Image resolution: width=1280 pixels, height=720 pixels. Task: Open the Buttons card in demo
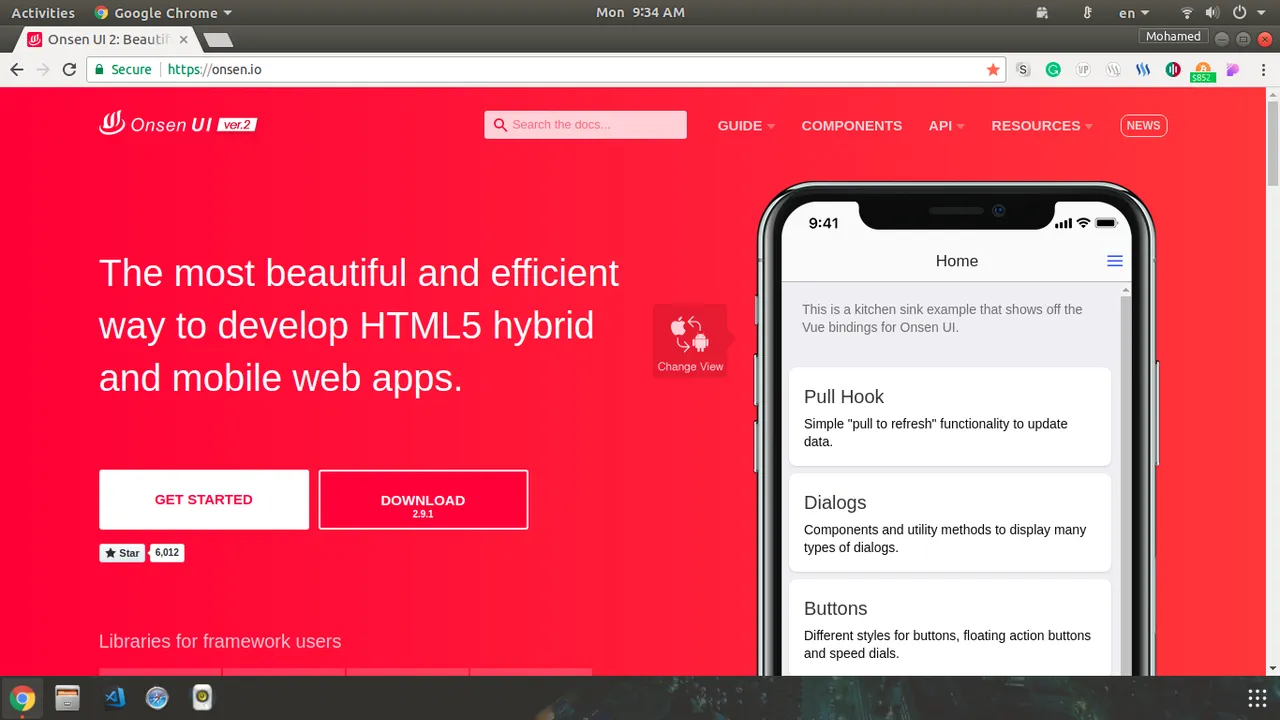click(950, 628)
